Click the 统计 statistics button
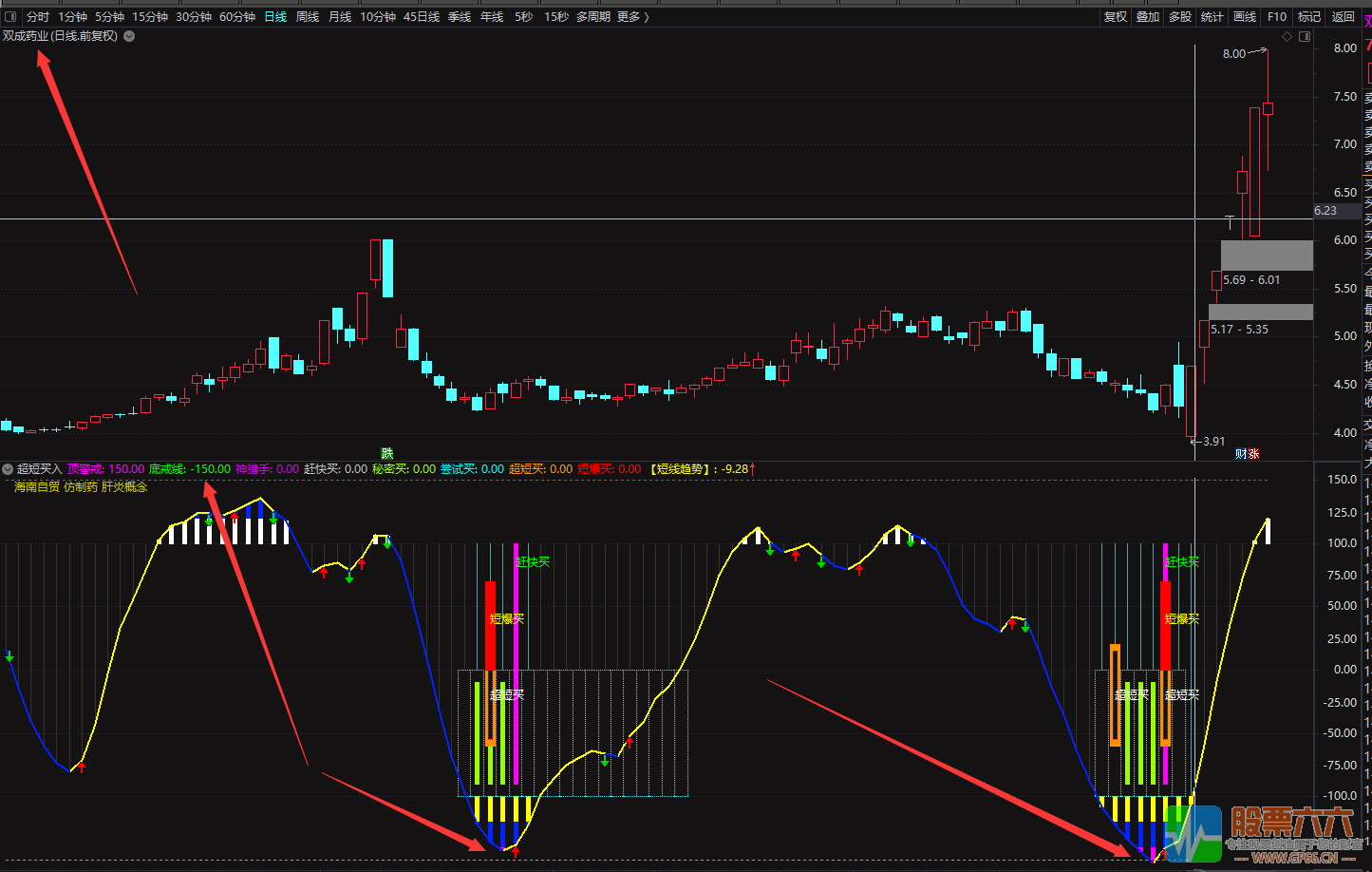1372x872 pixels. point(1212,16)
